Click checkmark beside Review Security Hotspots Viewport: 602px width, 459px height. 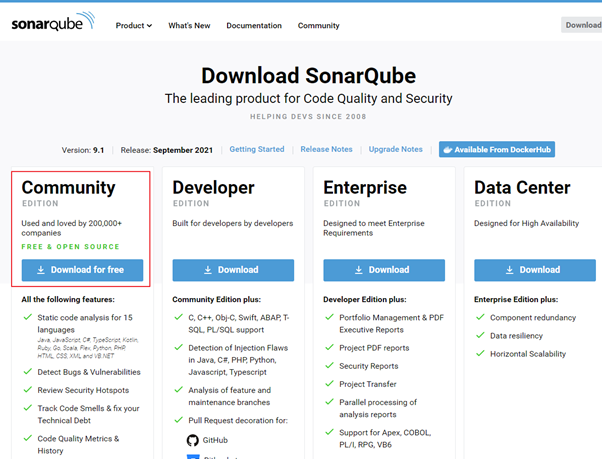click(x=28, y=390)
